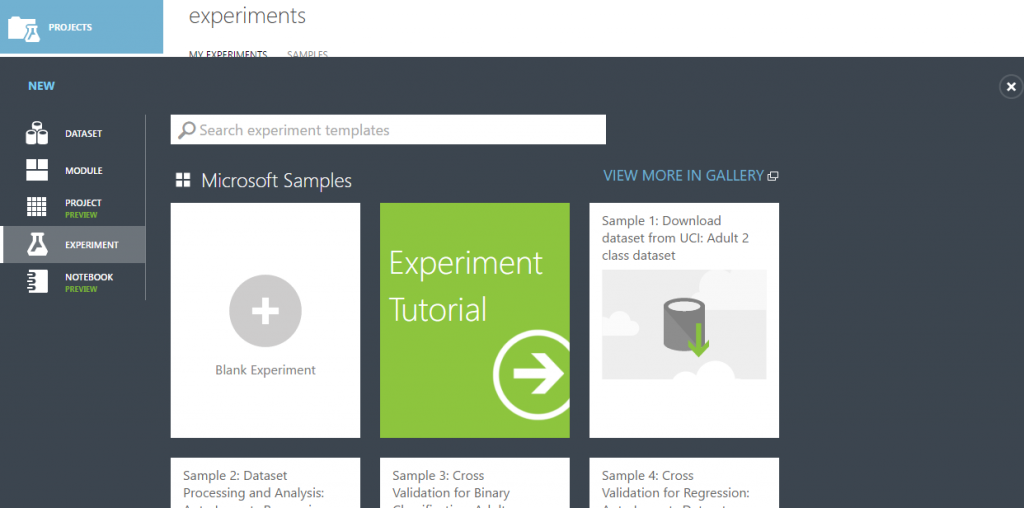
Task: Click the Search experiment templates field
Action: click(x=388, y=129)
